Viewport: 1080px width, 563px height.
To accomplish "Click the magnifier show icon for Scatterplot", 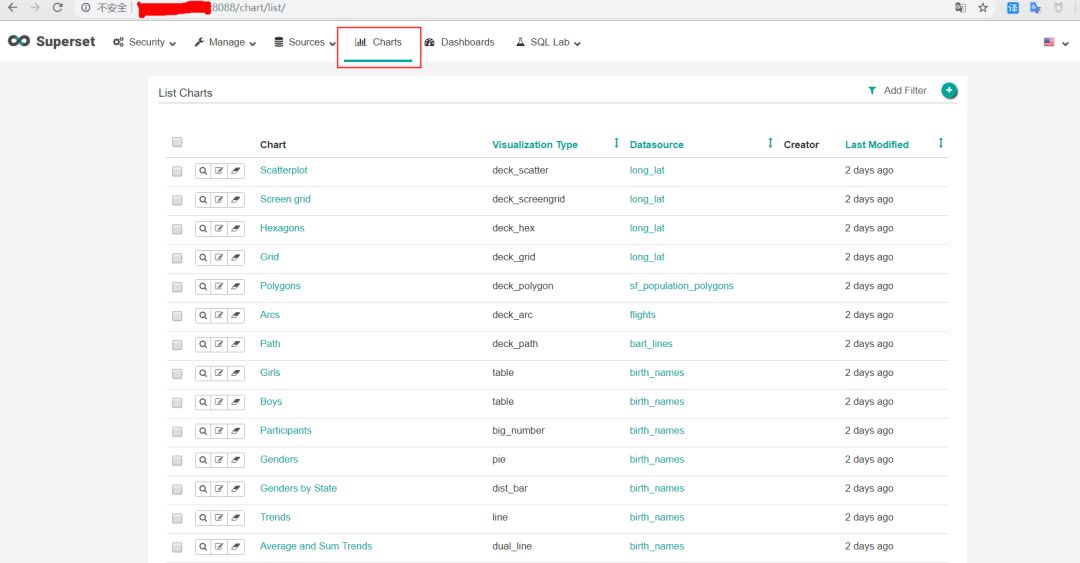I will click(x=202, y=171).
